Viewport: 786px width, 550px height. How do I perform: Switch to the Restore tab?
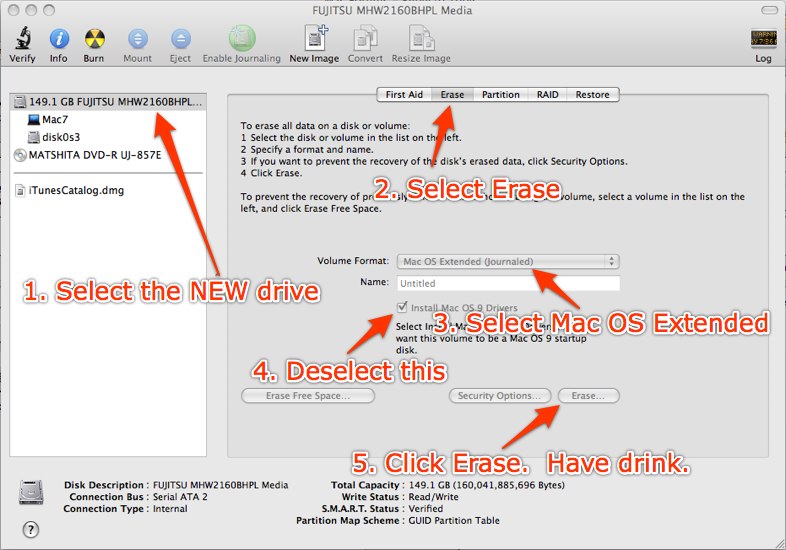coord(593,94)
